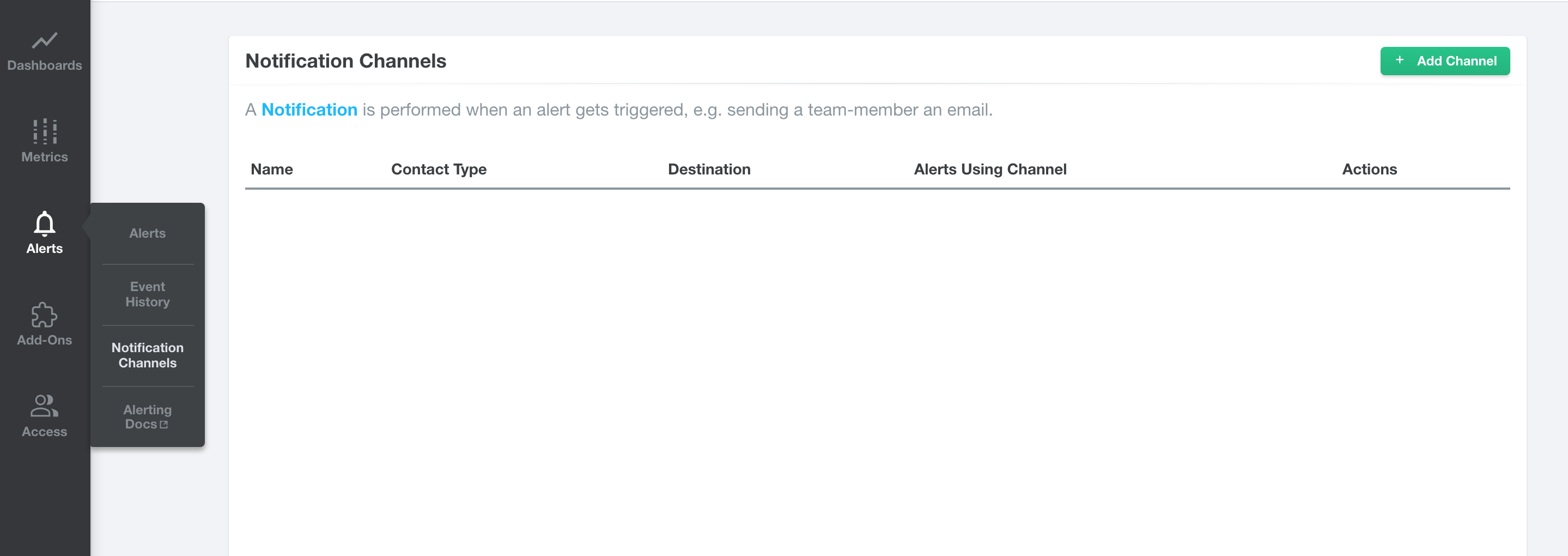Click the Metrics bars icon in sidebar
1568x556 pixels.
coord(45,131)
